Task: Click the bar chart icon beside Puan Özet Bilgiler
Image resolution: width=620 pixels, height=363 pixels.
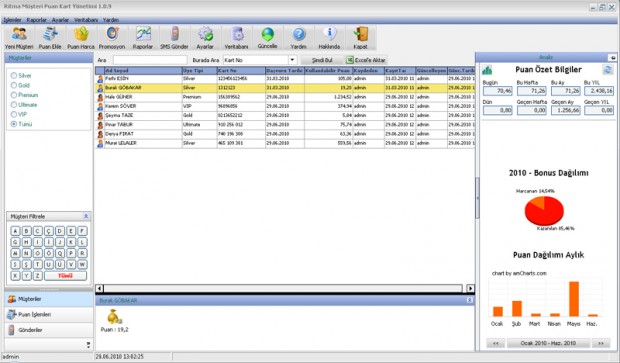Action: (487, 70)
